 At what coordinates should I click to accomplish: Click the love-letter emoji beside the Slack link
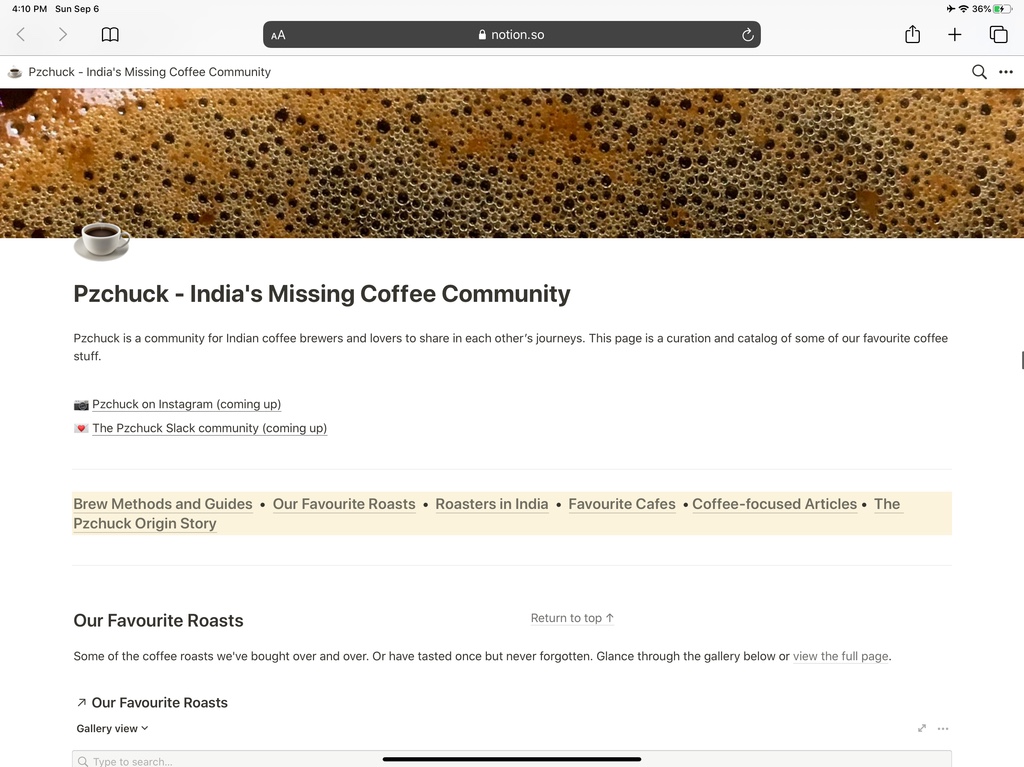pyautogui.click(x=81, y=429)
